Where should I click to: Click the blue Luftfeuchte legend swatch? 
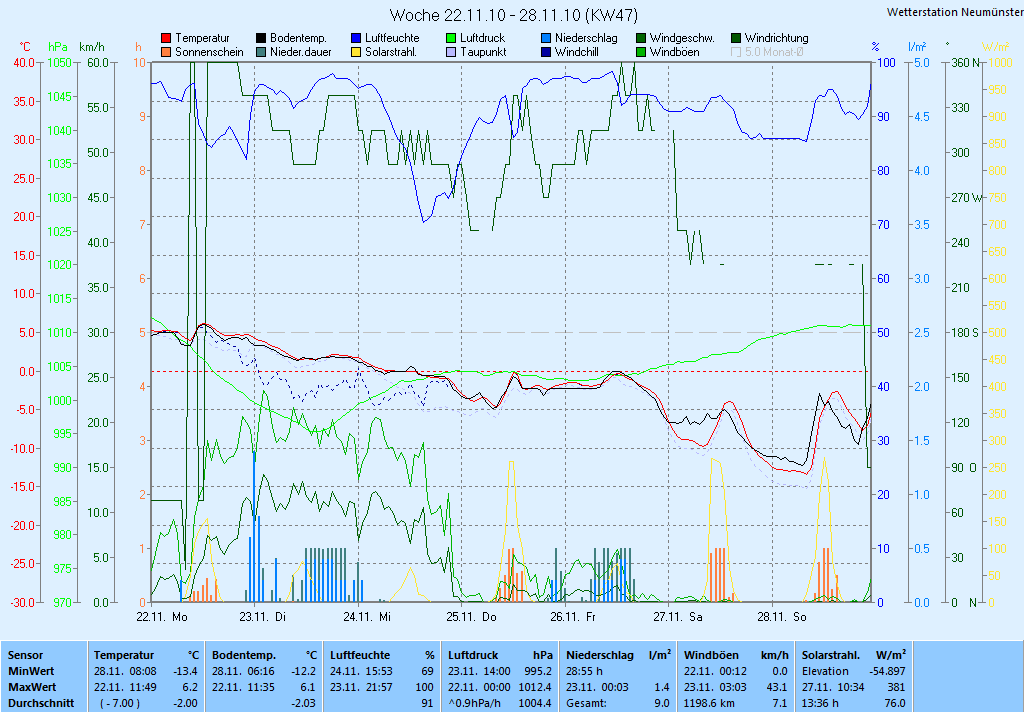click(x=356, y=38)
